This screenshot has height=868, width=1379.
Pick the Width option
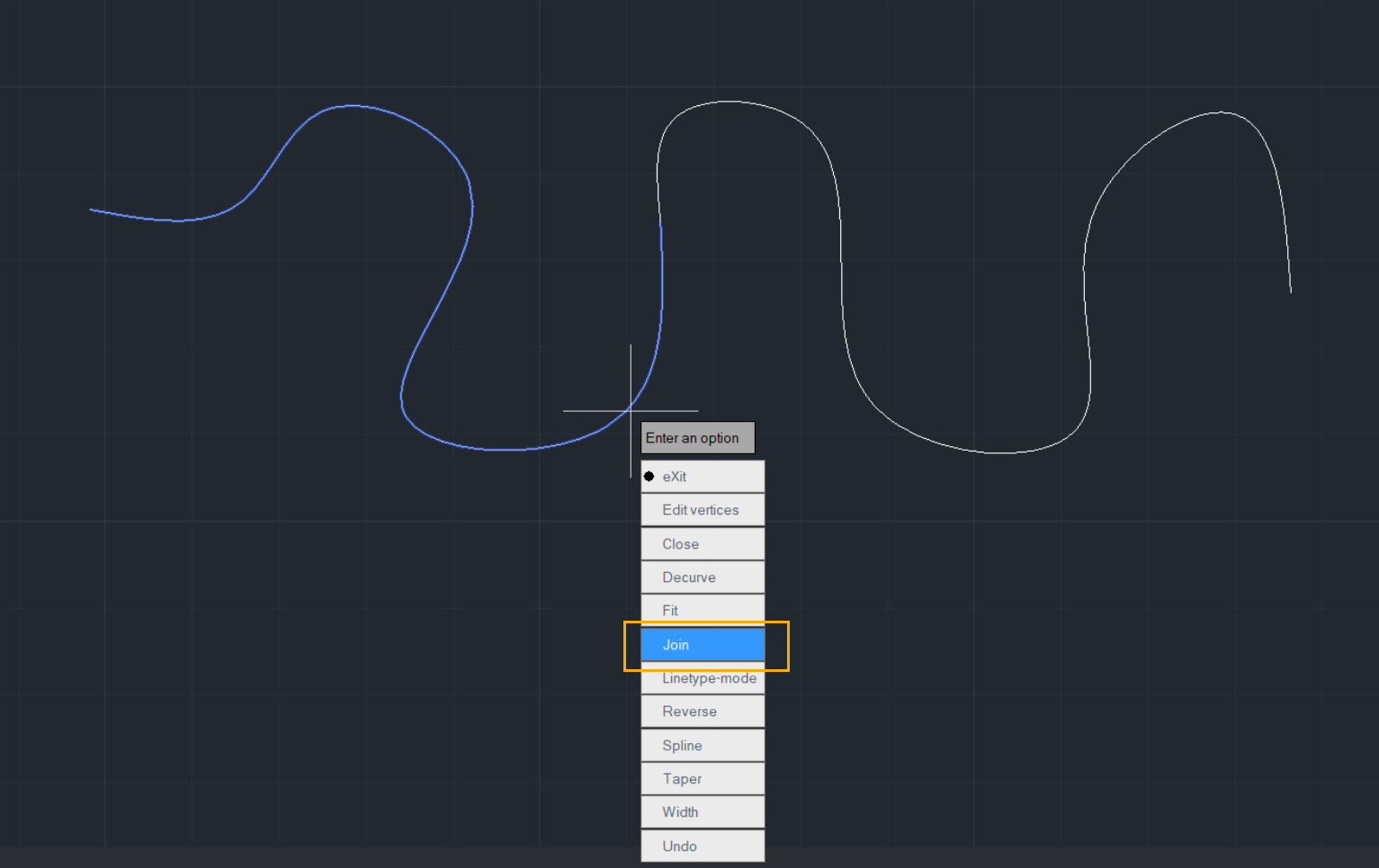tap(703, 812)
